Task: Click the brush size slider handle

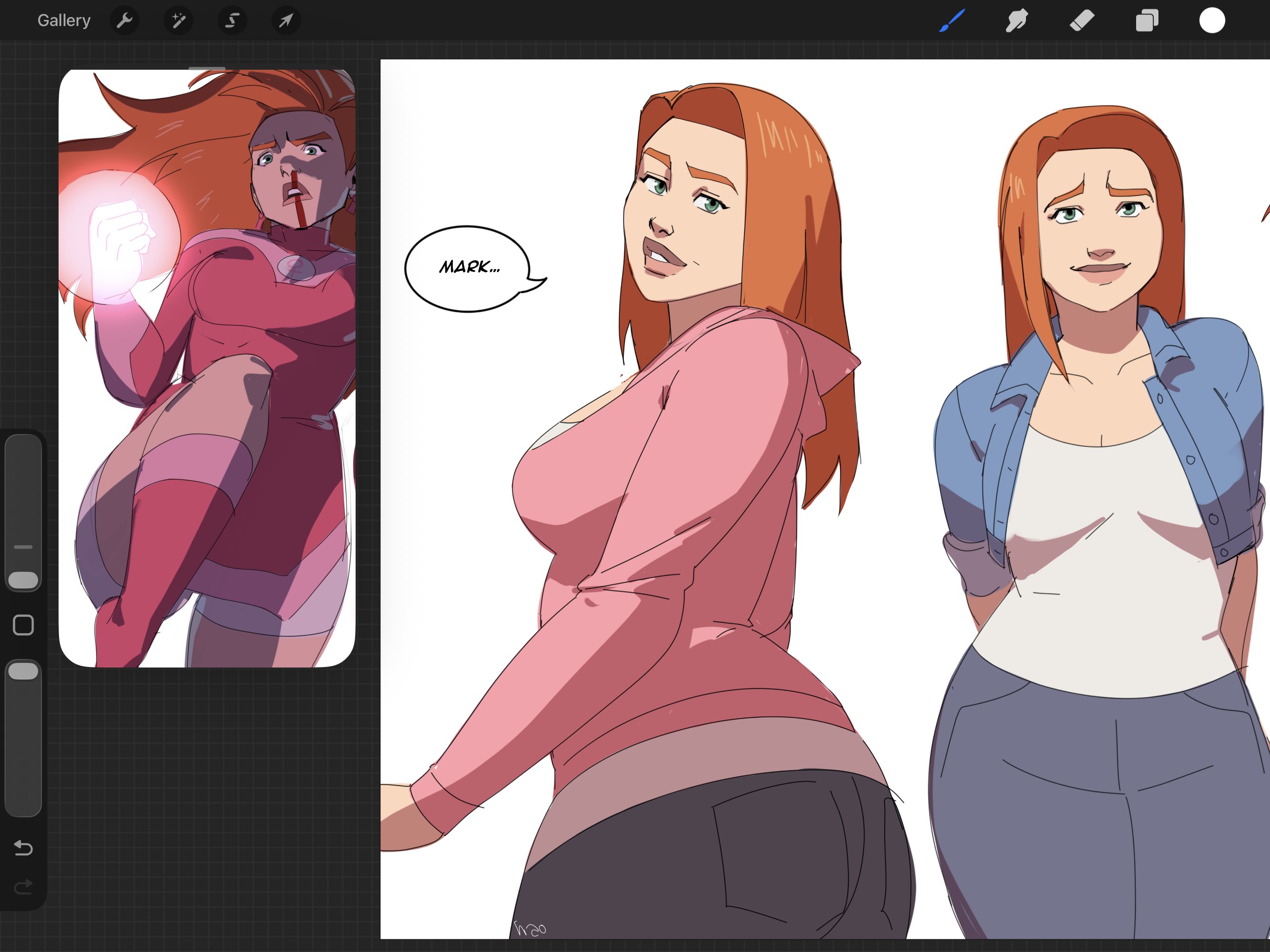Action: (24, 580)
